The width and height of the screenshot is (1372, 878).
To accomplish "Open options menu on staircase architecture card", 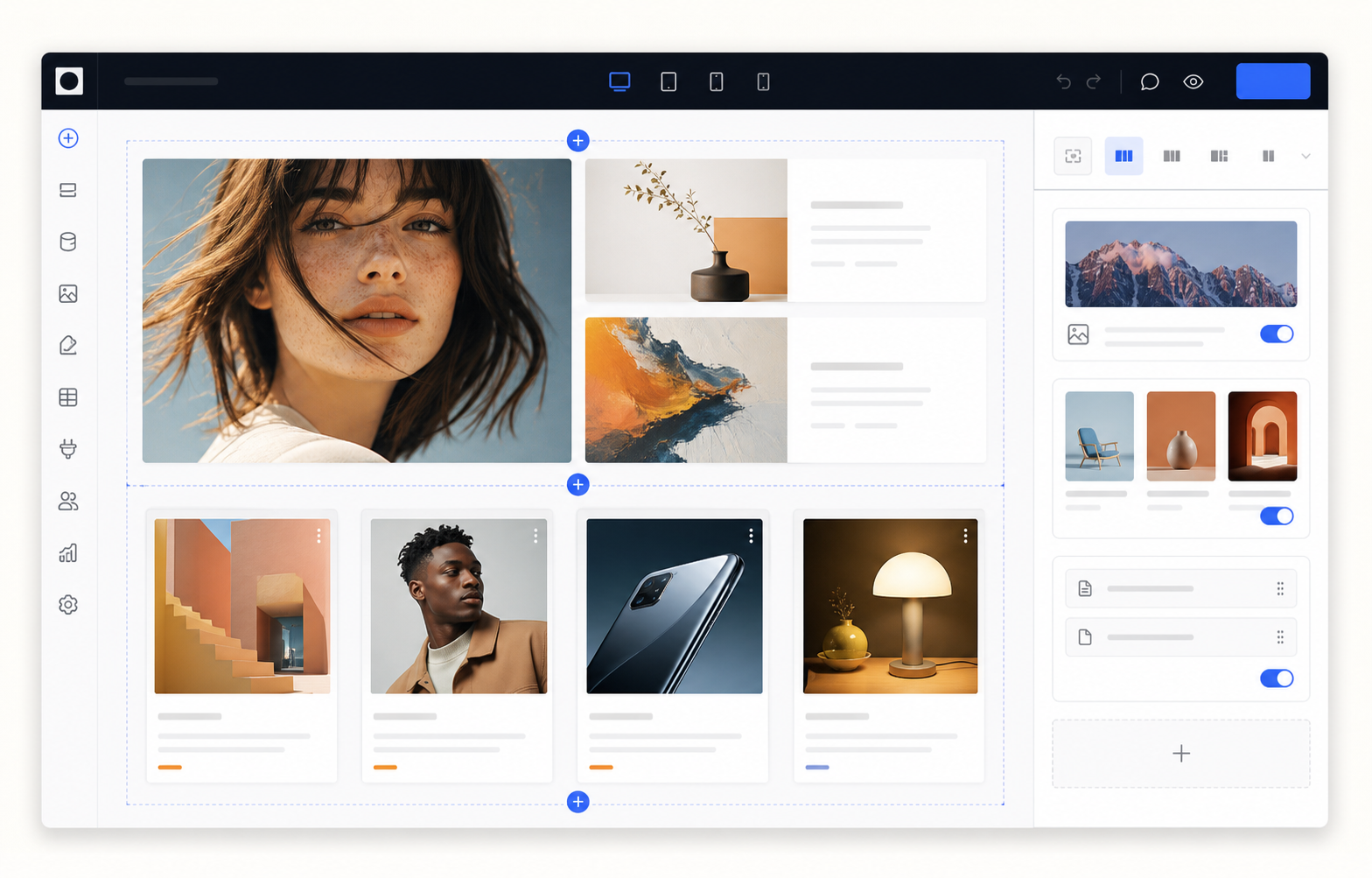I will click(x=318, y=535).
